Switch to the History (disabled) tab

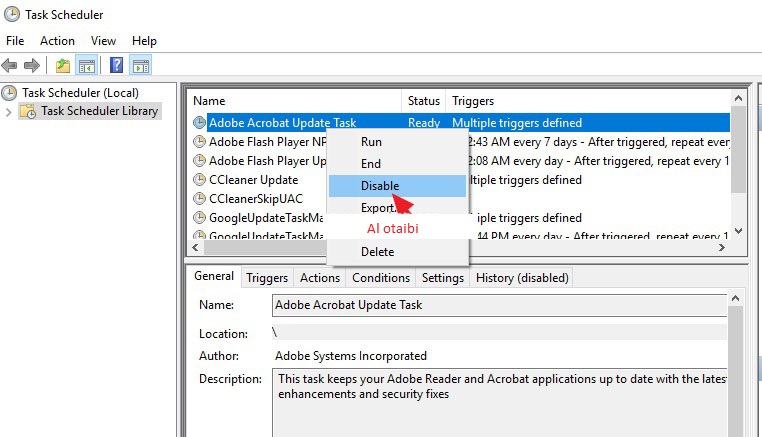click(x=522, y=278)
